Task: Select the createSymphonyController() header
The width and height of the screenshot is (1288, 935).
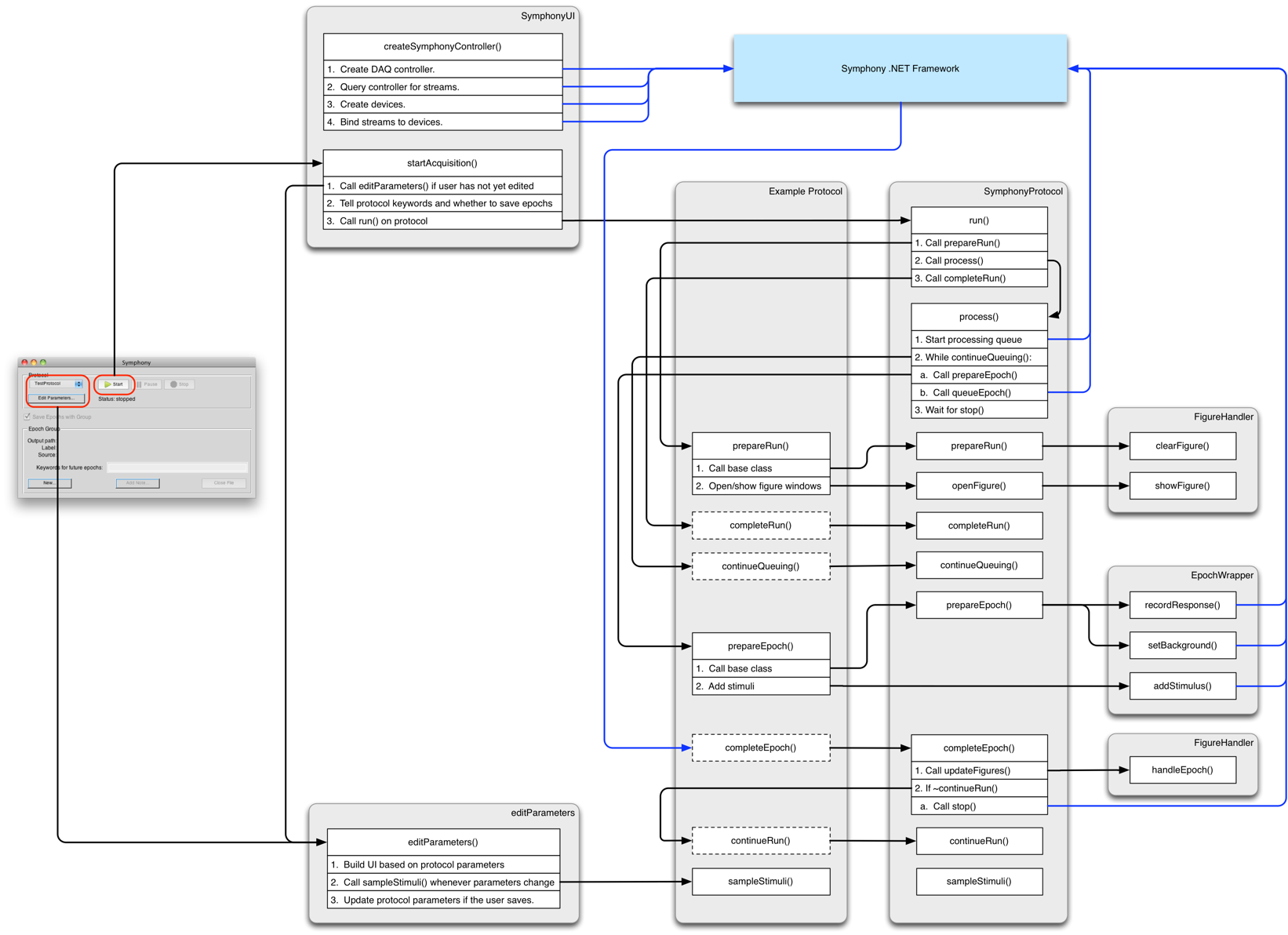Action: (x=442, y=46)
